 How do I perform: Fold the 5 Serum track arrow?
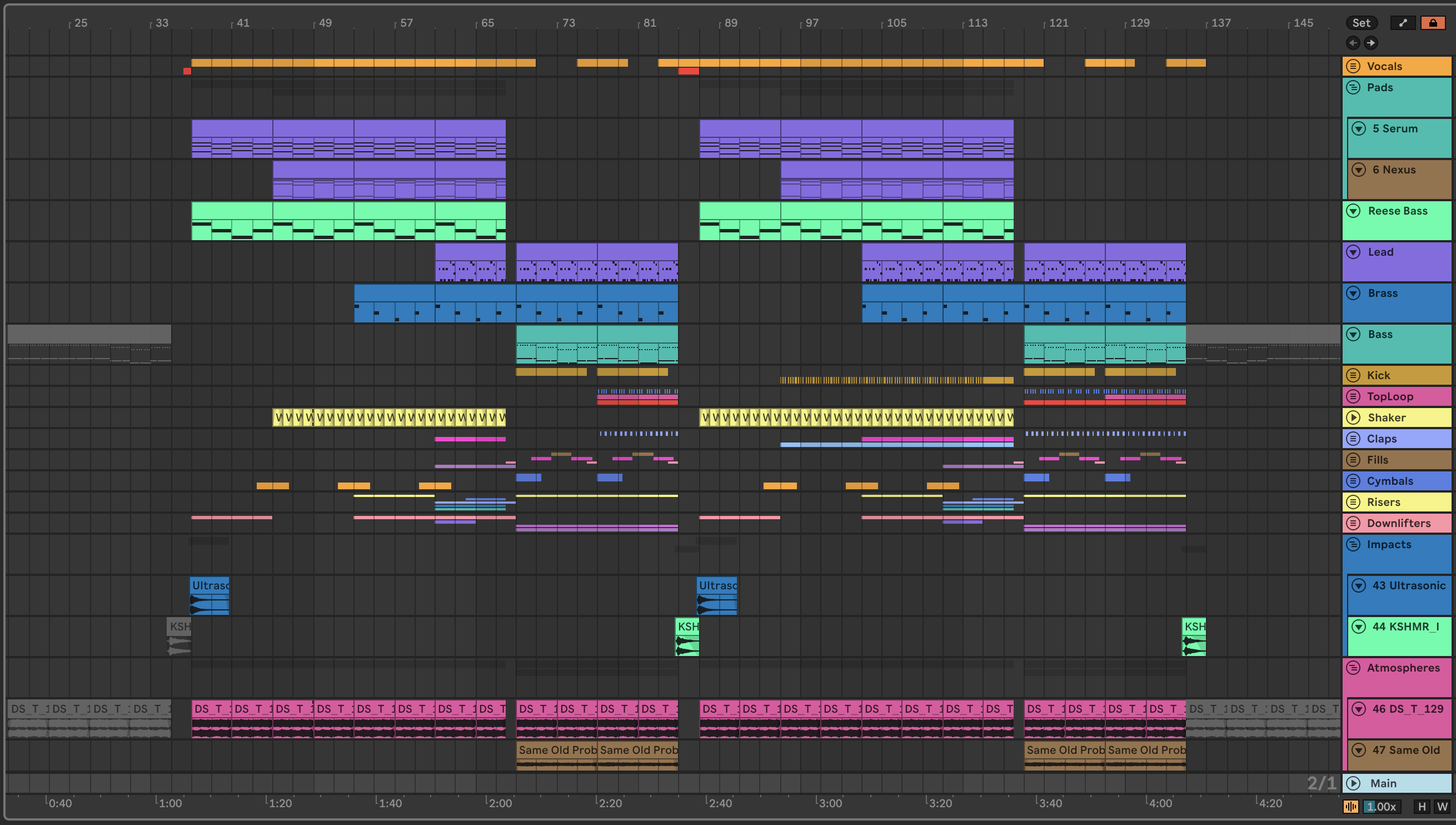[x=1359, y=128]
